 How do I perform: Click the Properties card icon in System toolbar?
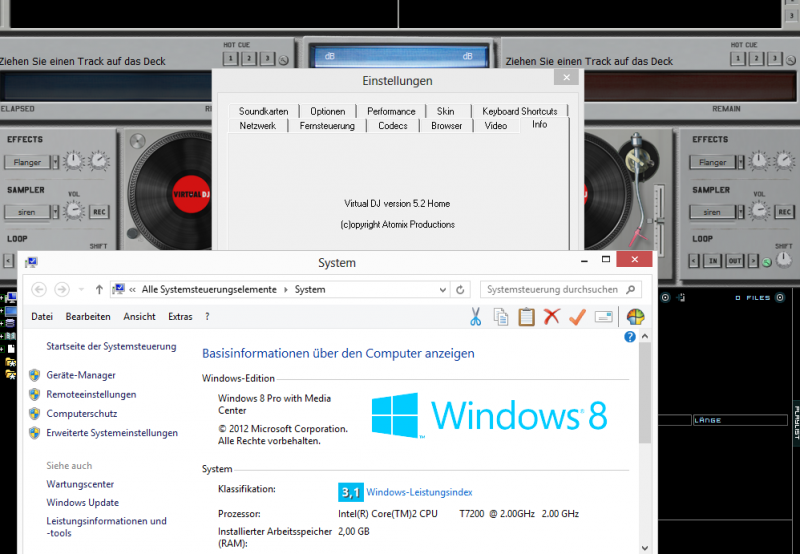pos(603,317)
